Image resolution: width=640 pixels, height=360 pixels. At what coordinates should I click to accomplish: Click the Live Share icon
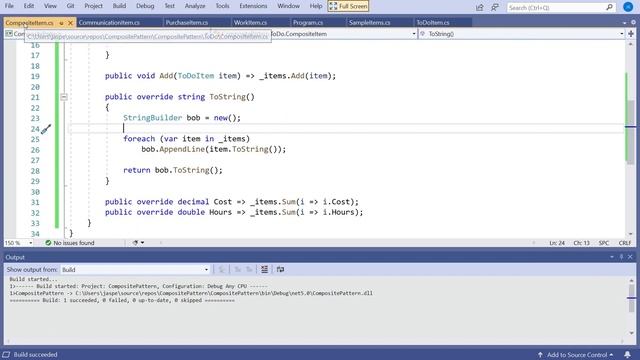pyautogui.click(x=480, y=7)
